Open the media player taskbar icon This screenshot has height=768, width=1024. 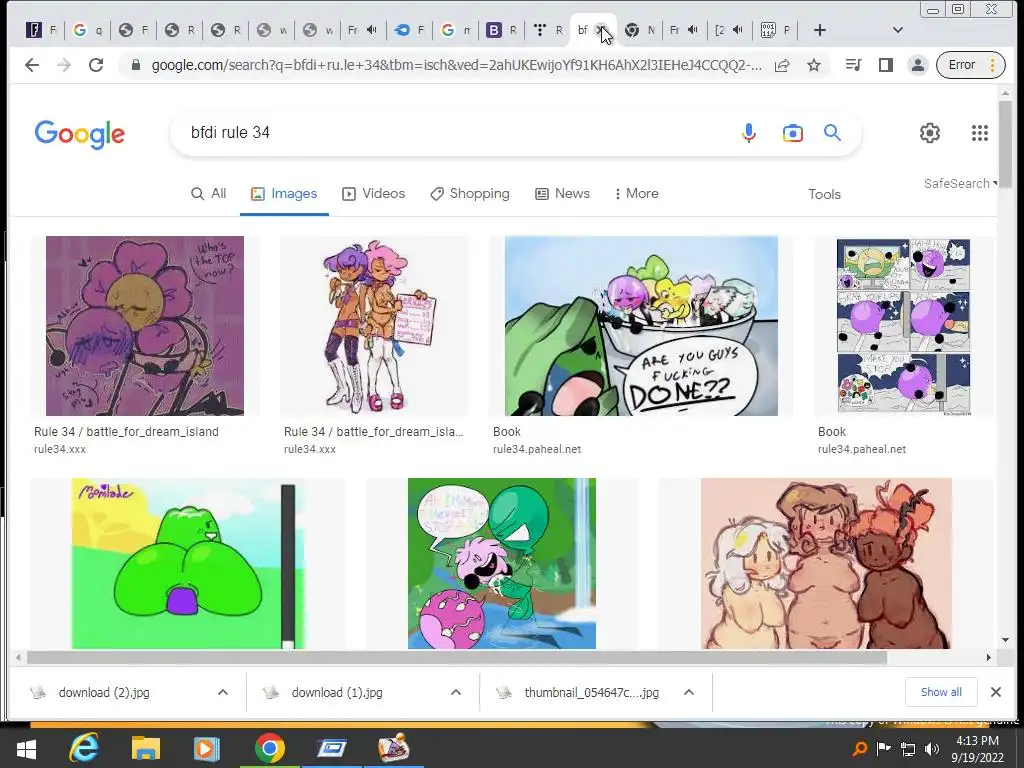coord(206,748)
